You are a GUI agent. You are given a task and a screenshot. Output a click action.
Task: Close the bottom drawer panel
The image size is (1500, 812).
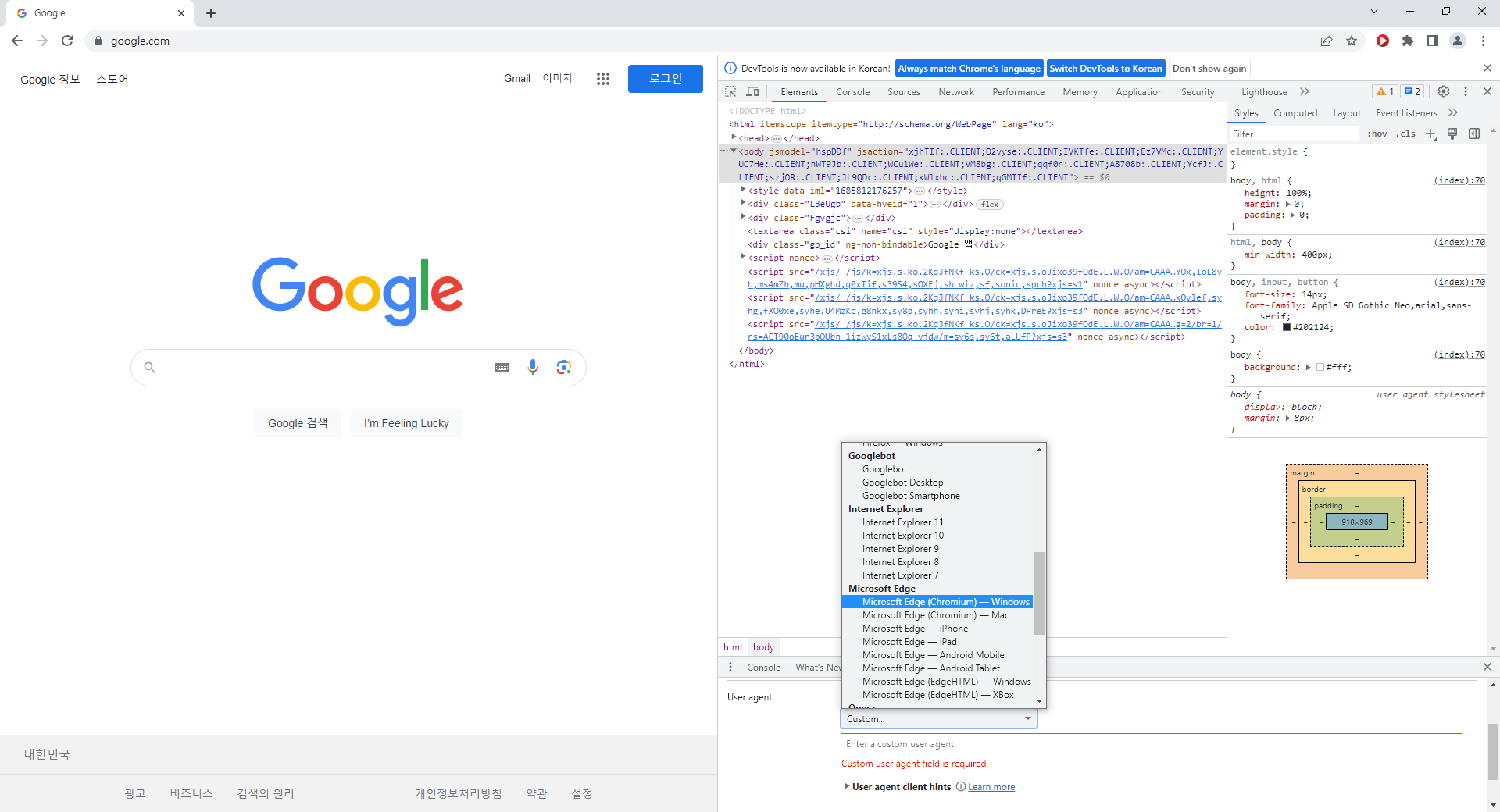tap(1487, 667)
